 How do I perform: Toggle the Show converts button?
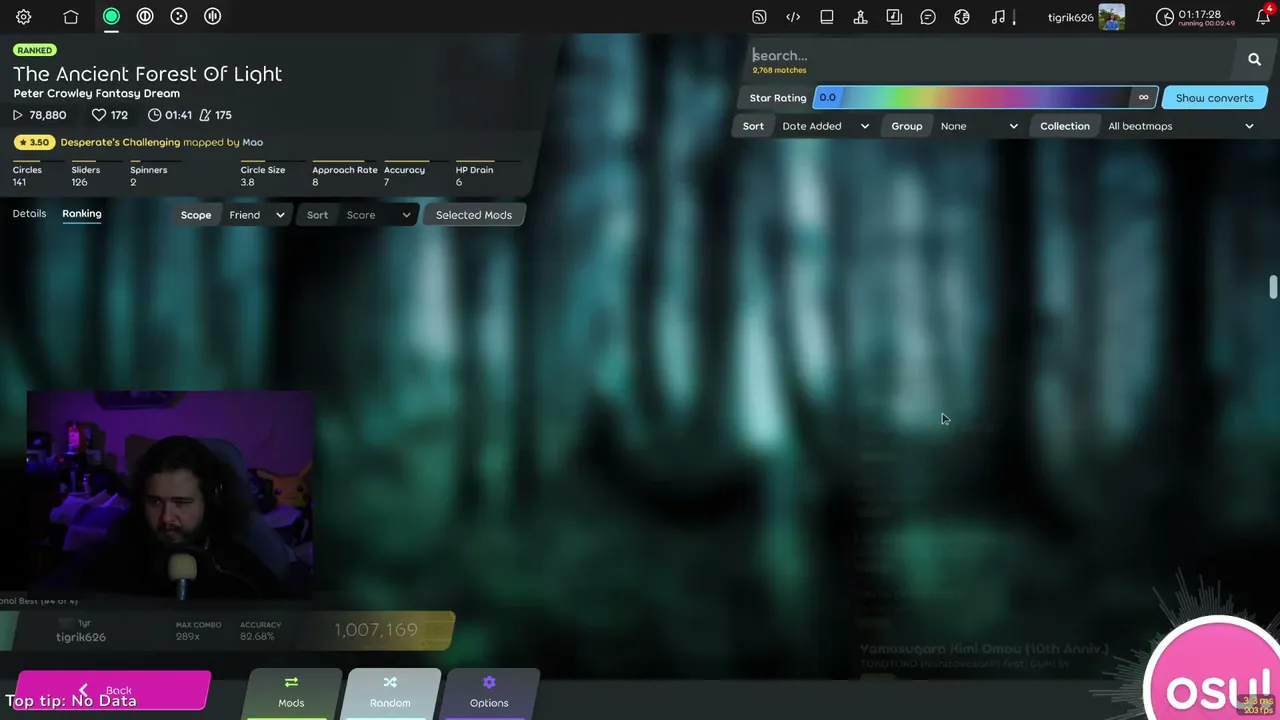1214,98
